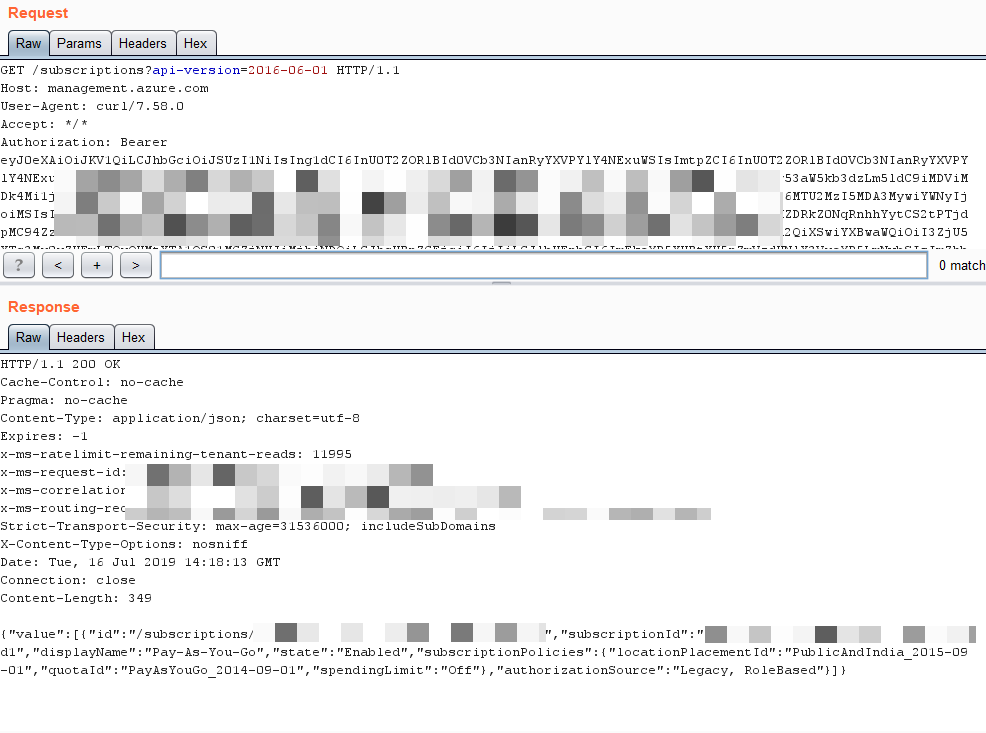Show Request in Hex view

pos(196,43)
